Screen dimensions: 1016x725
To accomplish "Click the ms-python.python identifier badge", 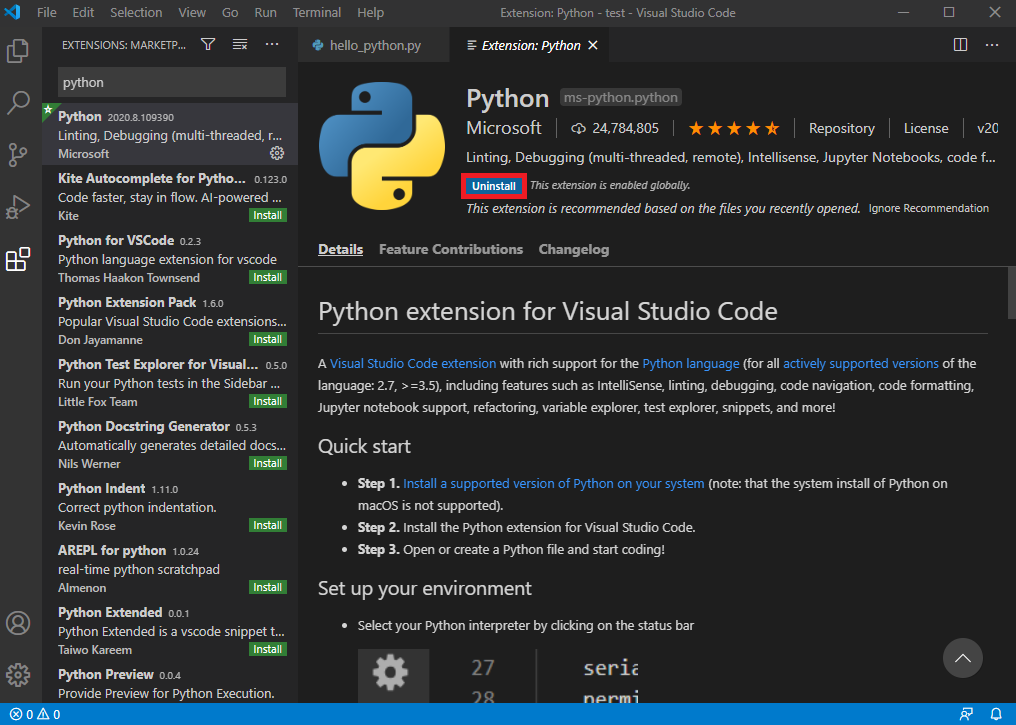I will tap(621, 98).
